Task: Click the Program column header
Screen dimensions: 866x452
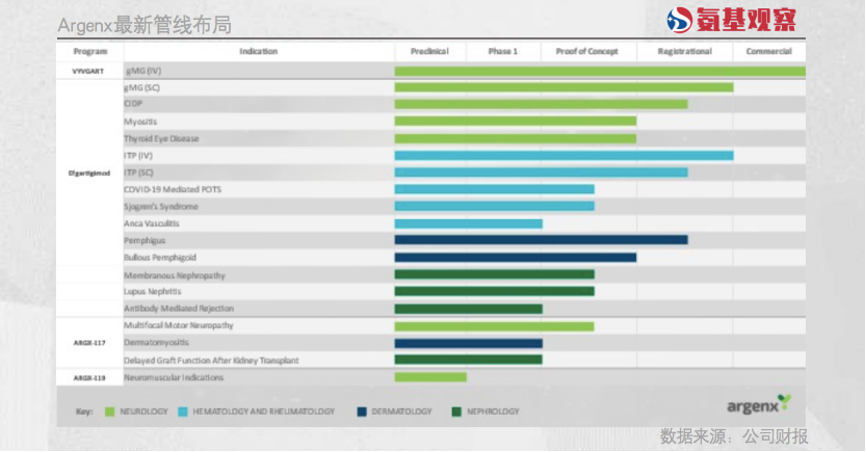Action: [x=90, y=51]
